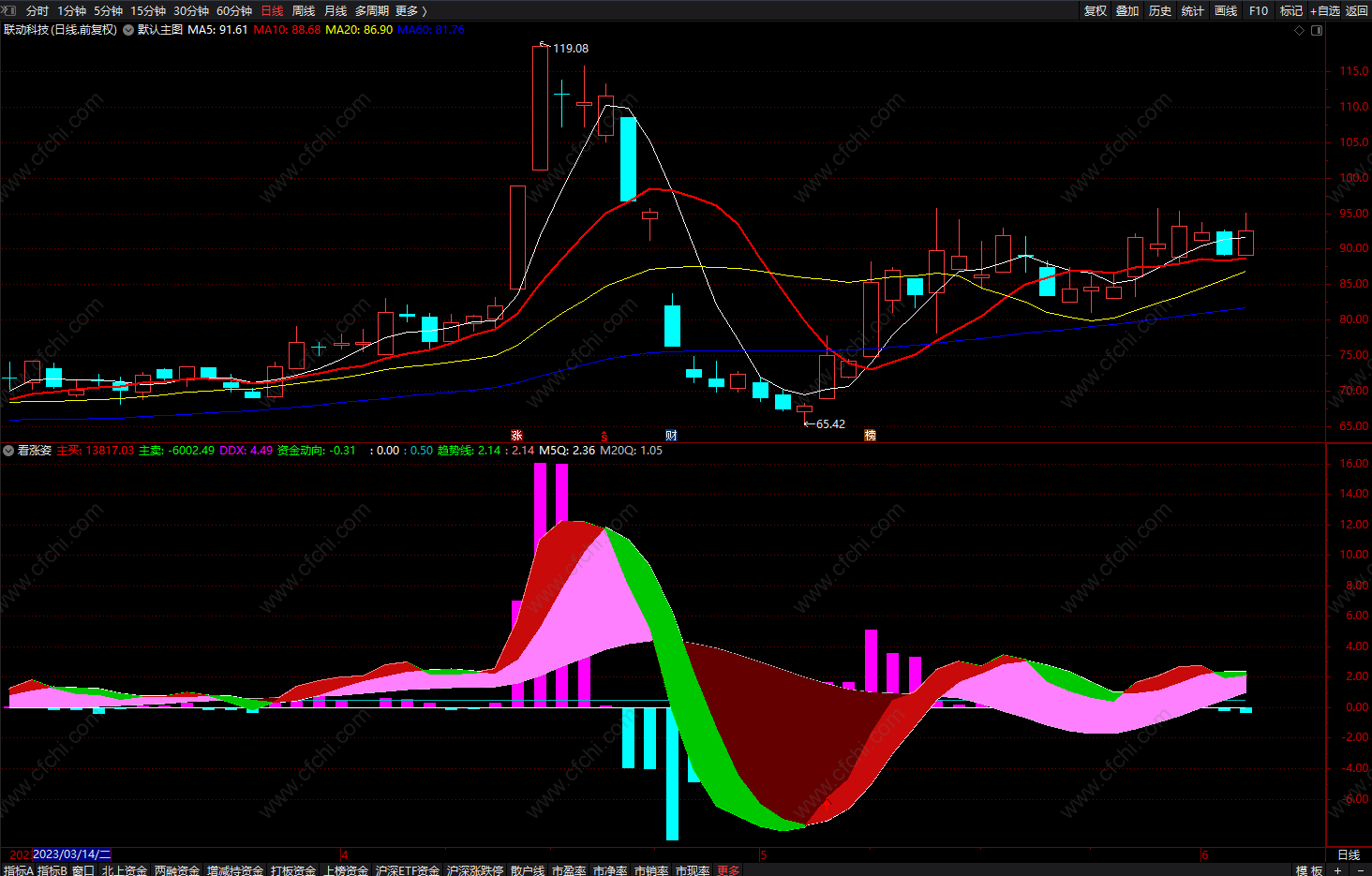Click the M5Q: 2.36 value
Viewport: 1372px width, 876px height.
pyautogui.click(x=567, y=451)
